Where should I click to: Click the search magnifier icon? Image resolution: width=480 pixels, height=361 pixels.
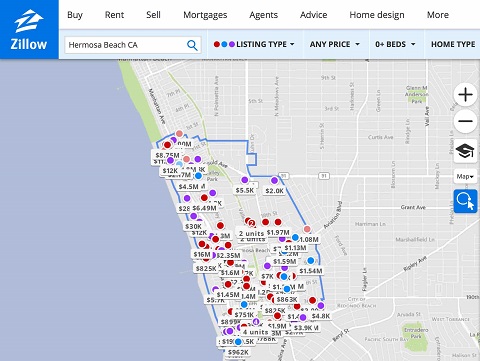click(x=192, y=45)
